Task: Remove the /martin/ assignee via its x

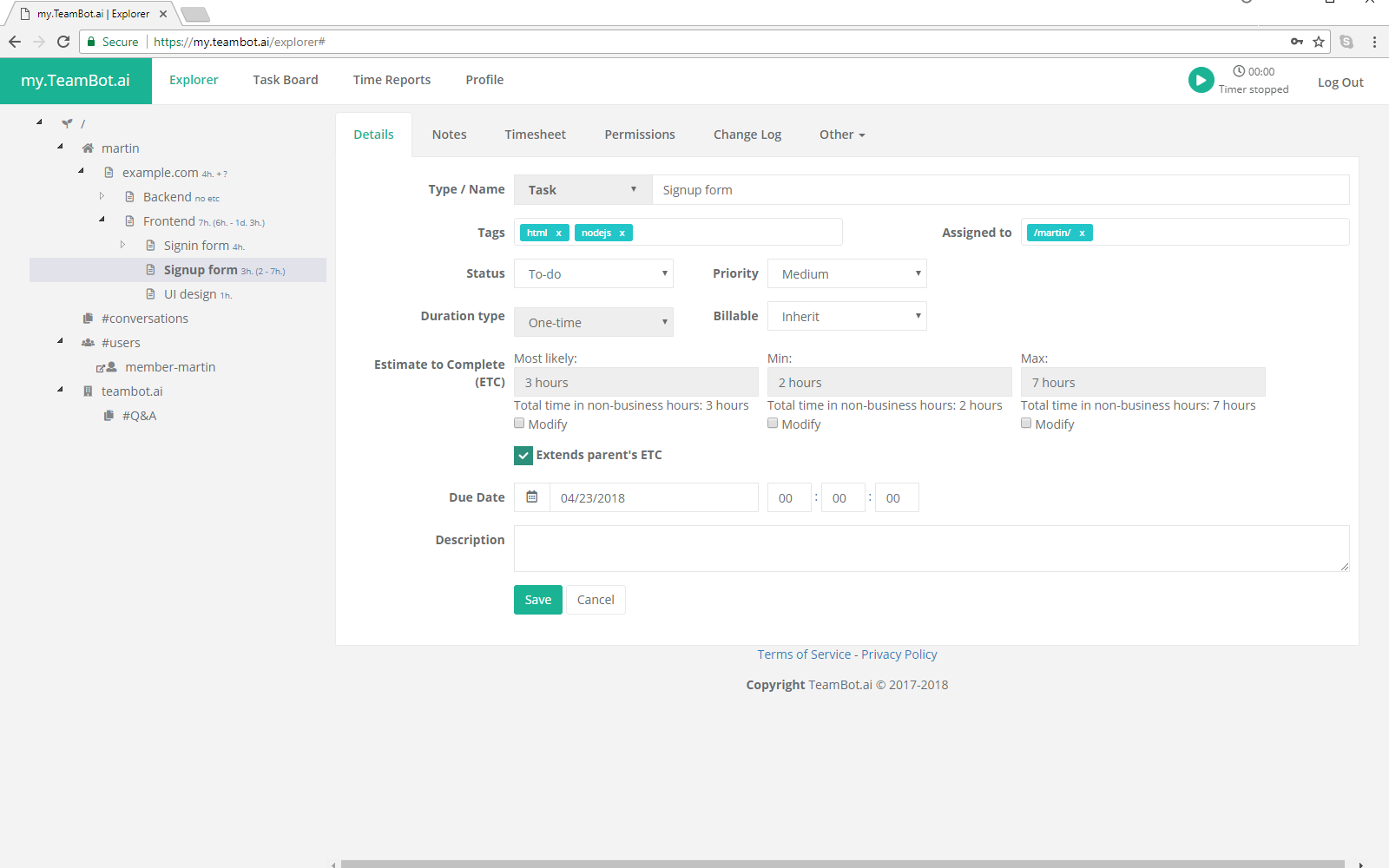Action: pyautogui.click(x=1082, y=233)
